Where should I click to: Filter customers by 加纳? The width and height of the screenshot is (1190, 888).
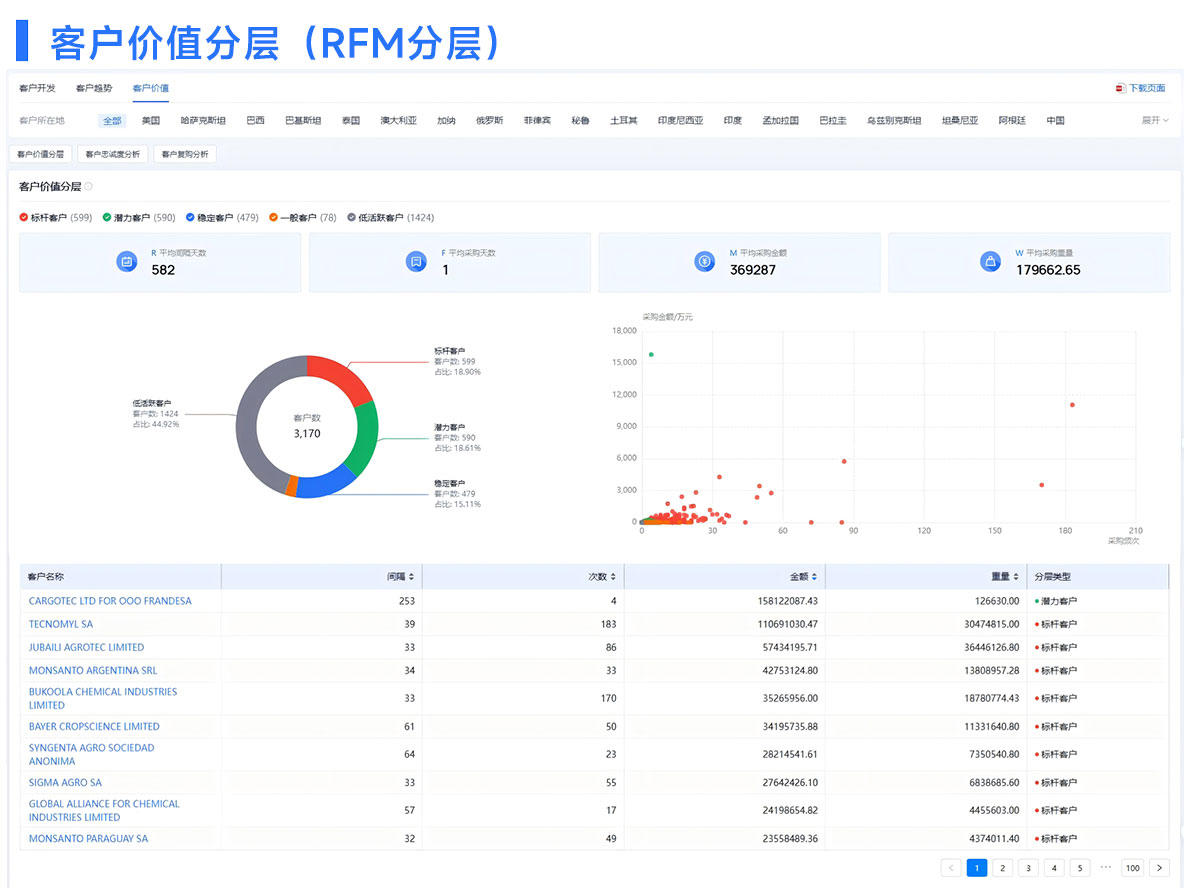(446, 121)
